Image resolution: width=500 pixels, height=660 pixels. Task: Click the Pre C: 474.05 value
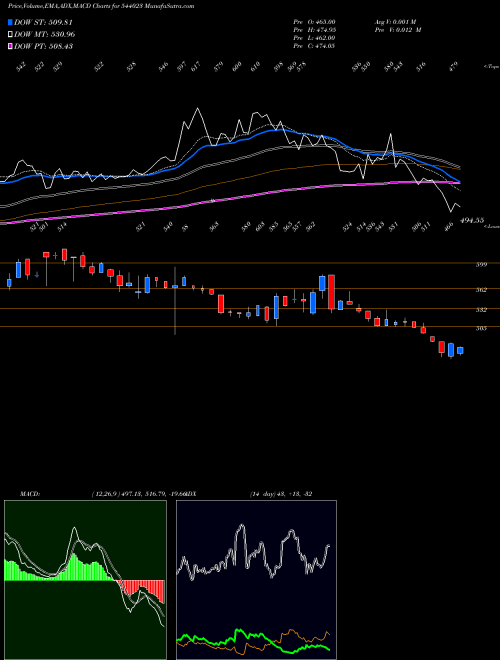tap(314, 46)
